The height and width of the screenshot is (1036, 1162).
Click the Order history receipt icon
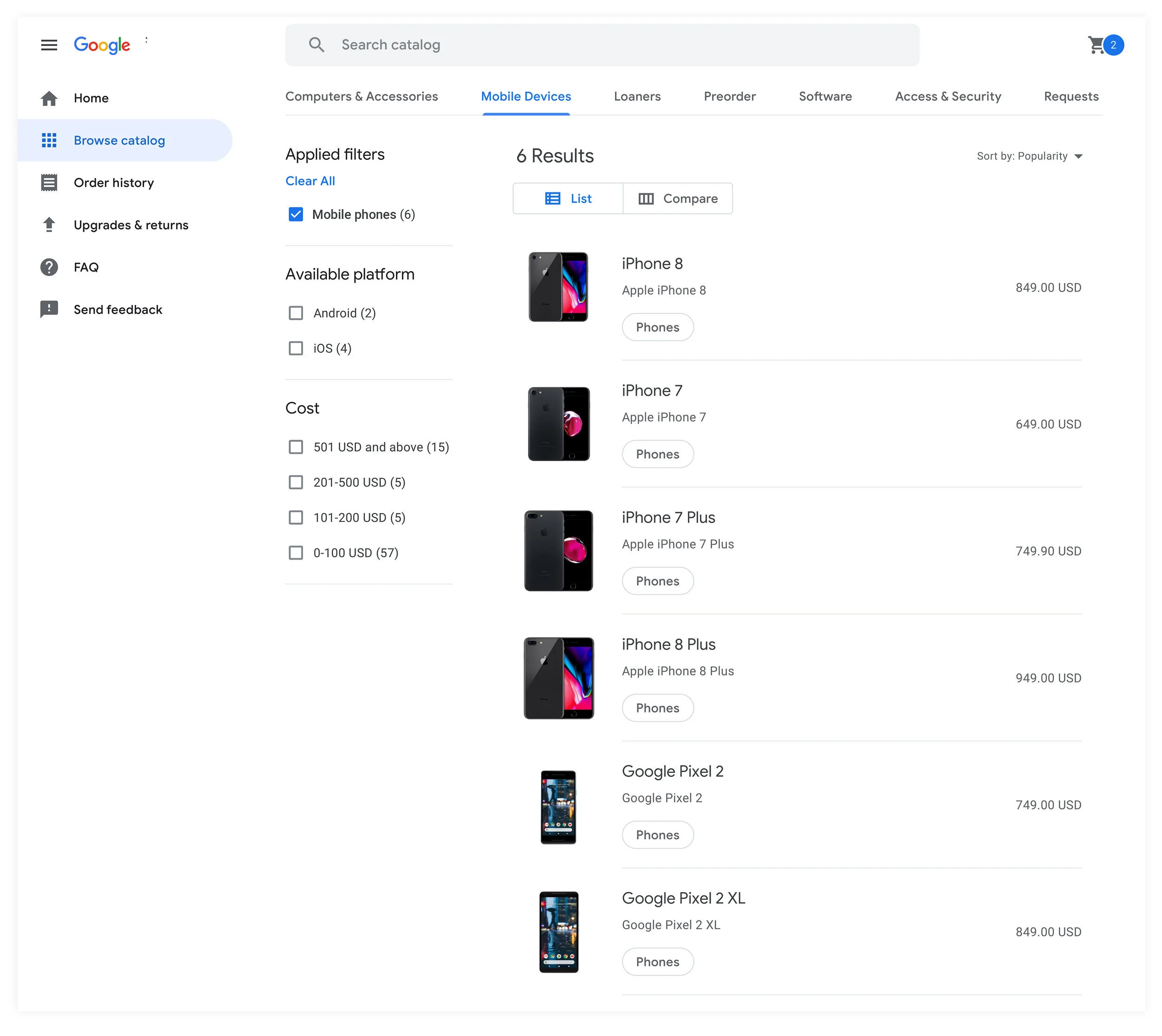[x=49, y=183]
